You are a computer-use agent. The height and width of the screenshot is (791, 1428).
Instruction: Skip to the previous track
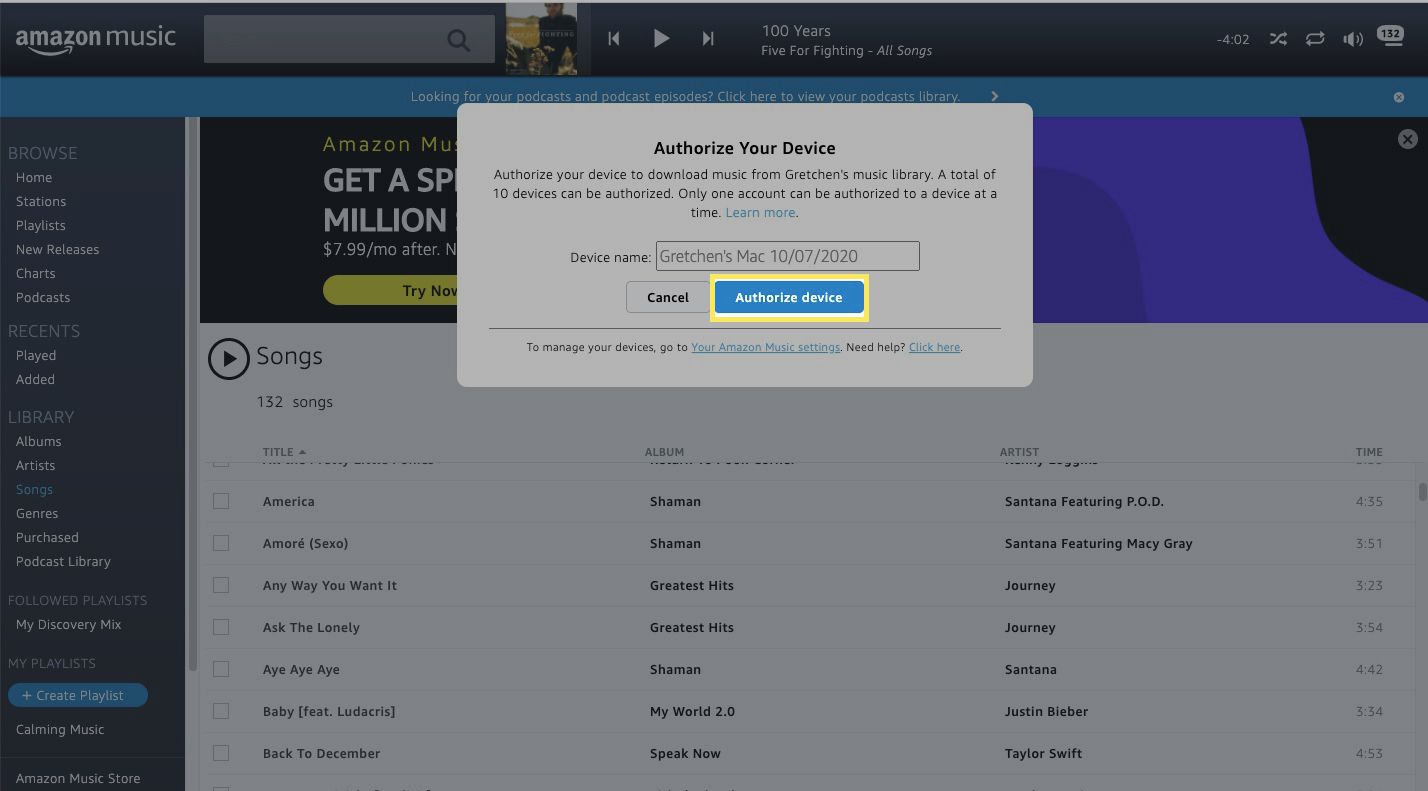coord(614,38)
